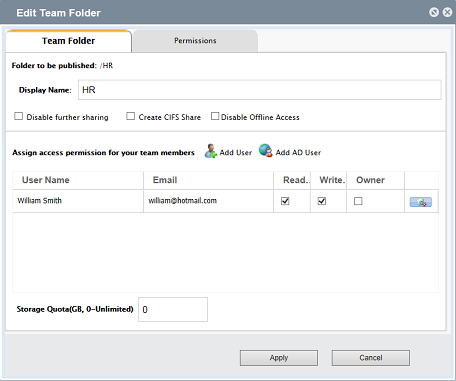
Task: Close the Edit Team Folder dialog
Action: pos(447,13)
